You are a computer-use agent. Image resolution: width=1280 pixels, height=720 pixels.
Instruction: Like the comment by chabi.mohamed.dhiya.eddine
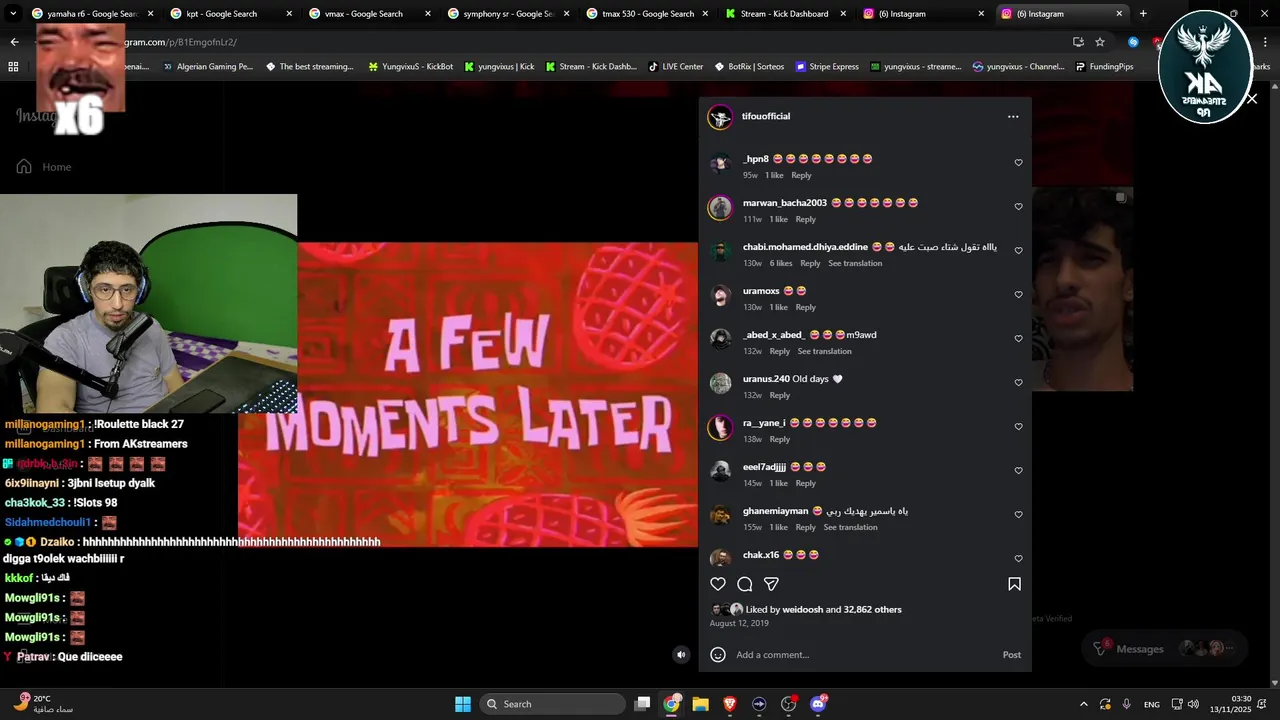1019,251
